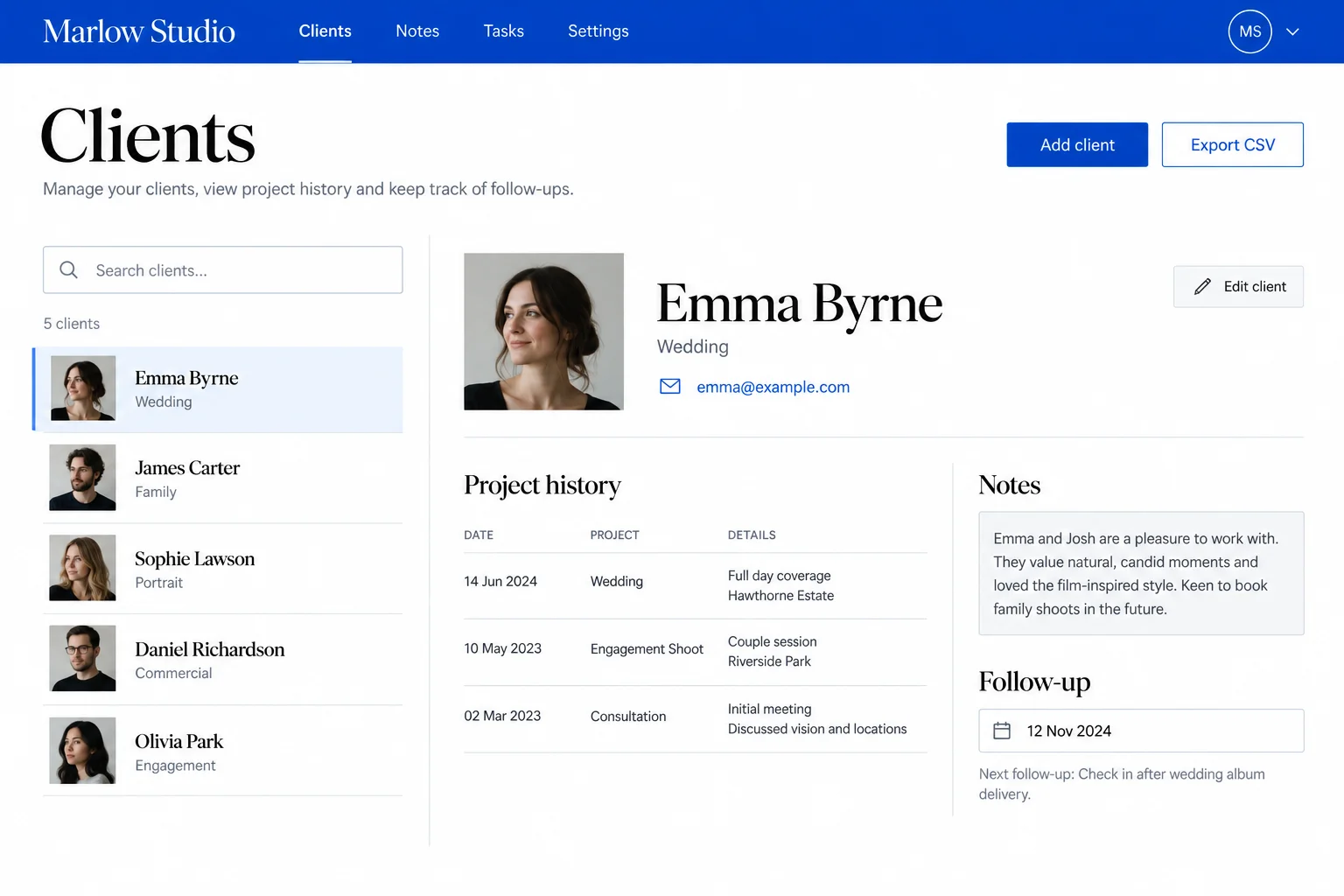Select Emma Byrne in client list

(218, 389)
